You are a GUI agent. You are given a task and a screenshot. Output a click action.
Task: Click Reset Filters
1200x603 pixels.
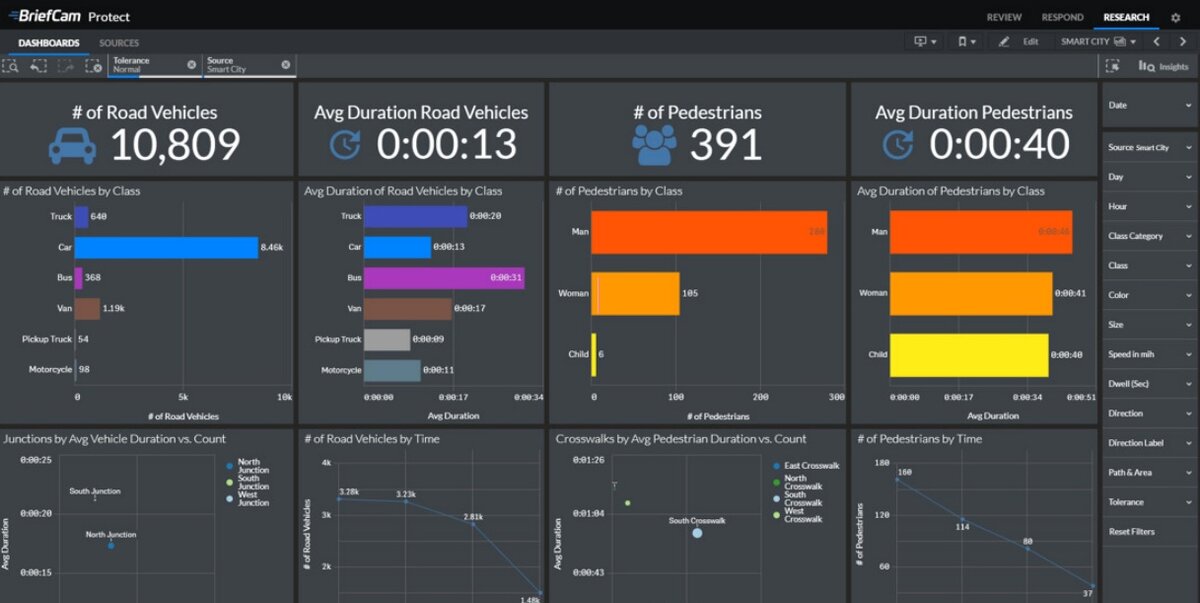(1131, 532)
